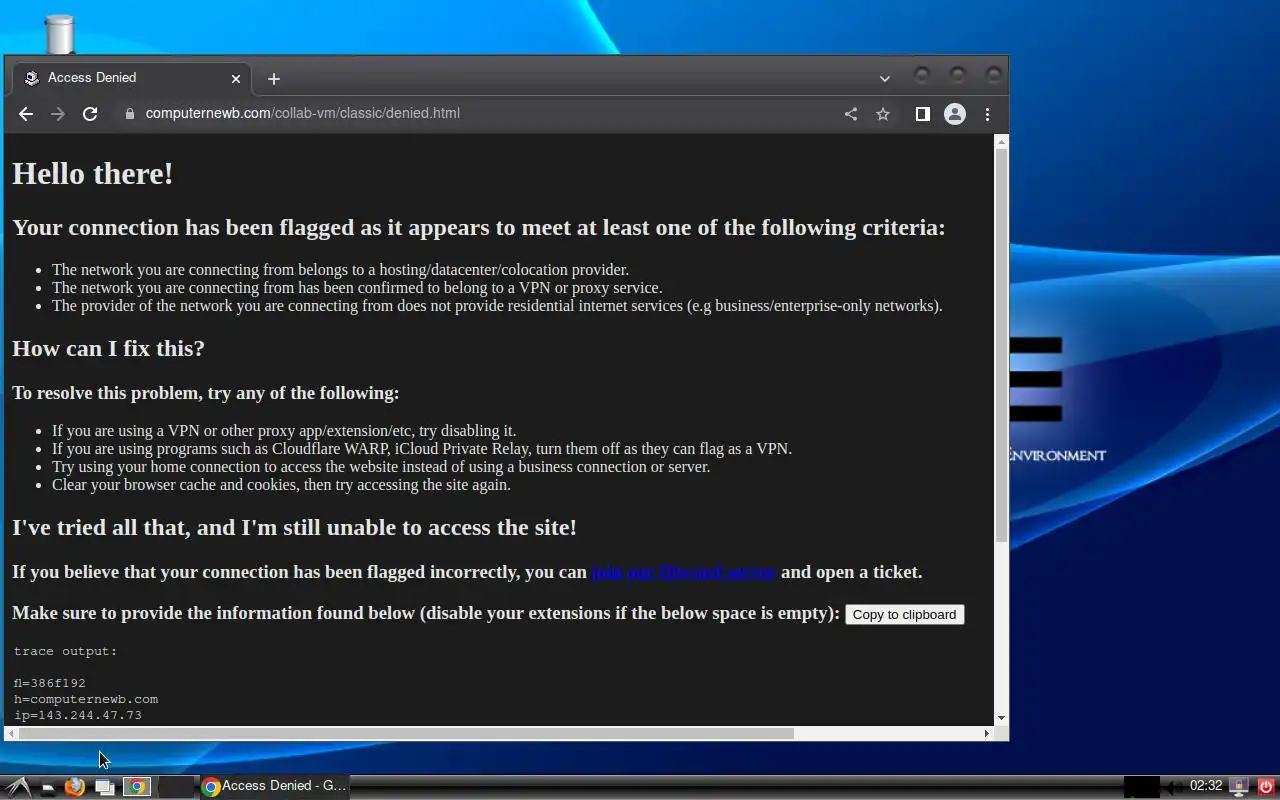Click the 'fl=386f192' trace line
Image resolution: width=1280 pixels, height=800 pixels.
[x=50, y=684]
